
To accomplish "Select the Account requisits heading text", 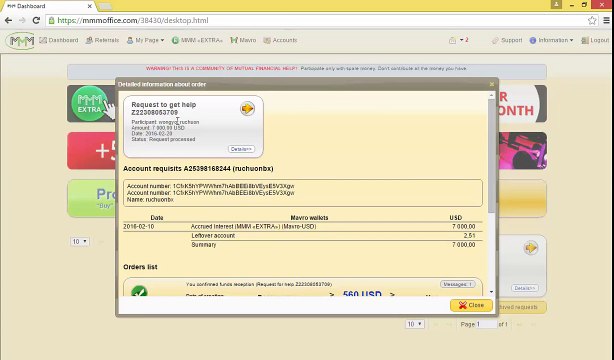I will pyautogui.click(x=198, y=168).
